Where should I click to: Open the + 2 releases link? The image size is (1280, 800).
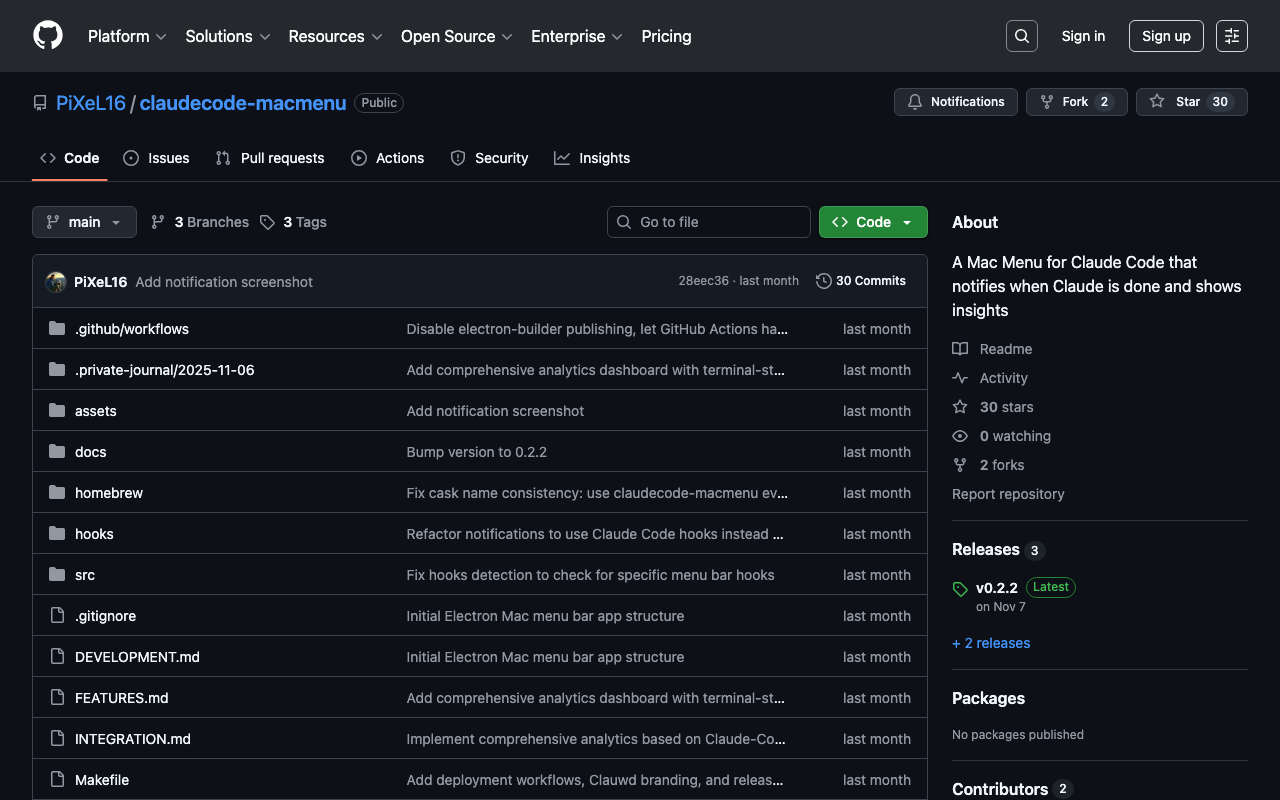pos(991,643)
